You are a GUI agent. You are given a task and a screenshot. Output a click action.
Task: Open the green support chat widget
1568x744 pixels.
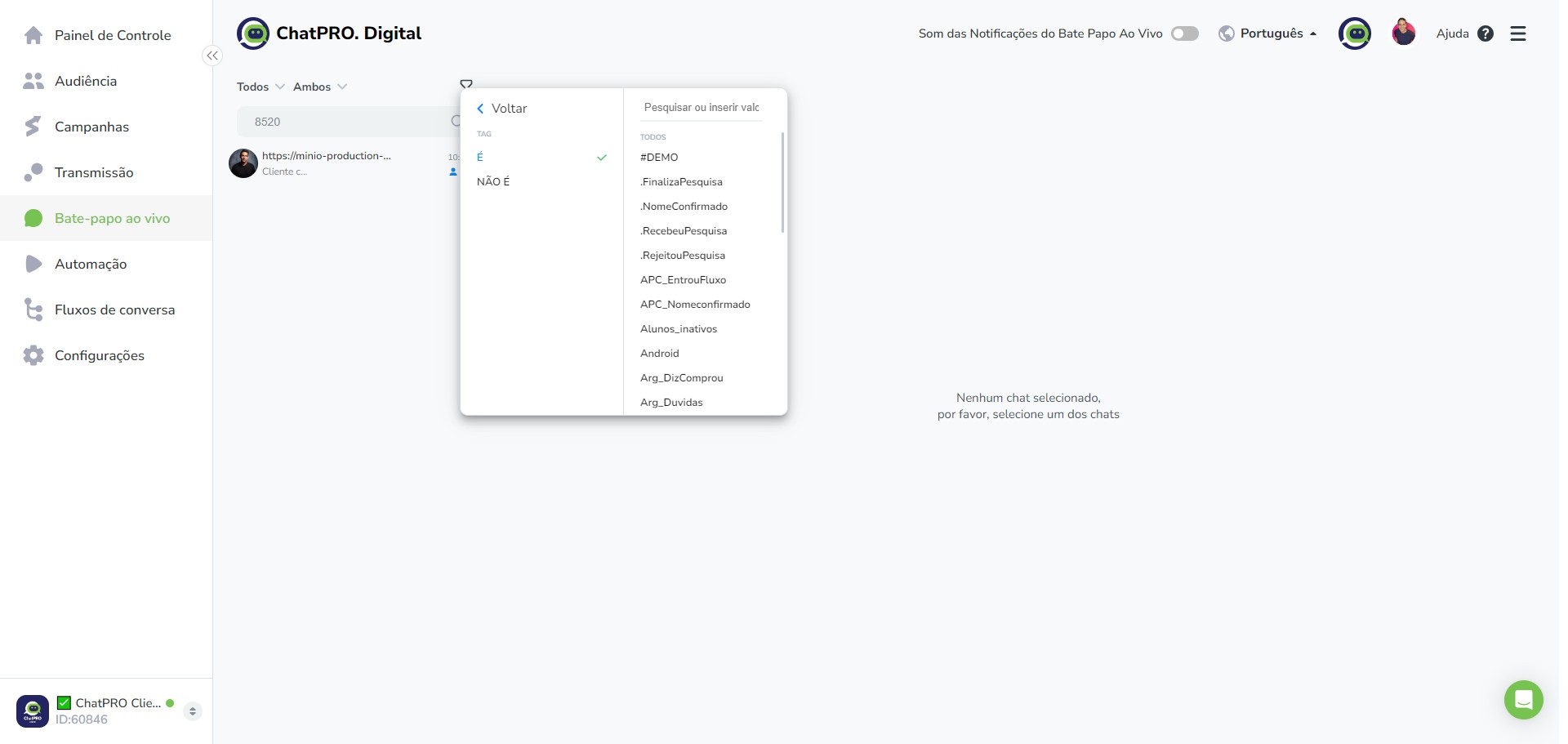point(1524,700)
